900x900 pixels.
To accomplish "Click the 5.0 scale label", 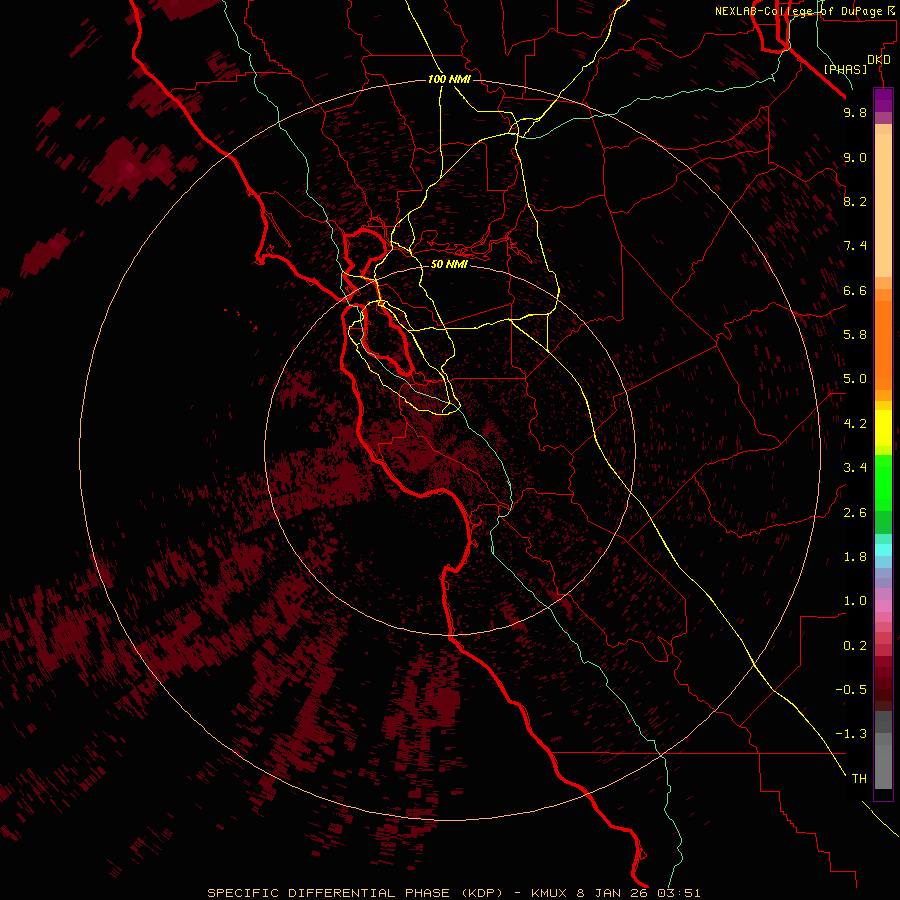I will [x=855, y=379].
